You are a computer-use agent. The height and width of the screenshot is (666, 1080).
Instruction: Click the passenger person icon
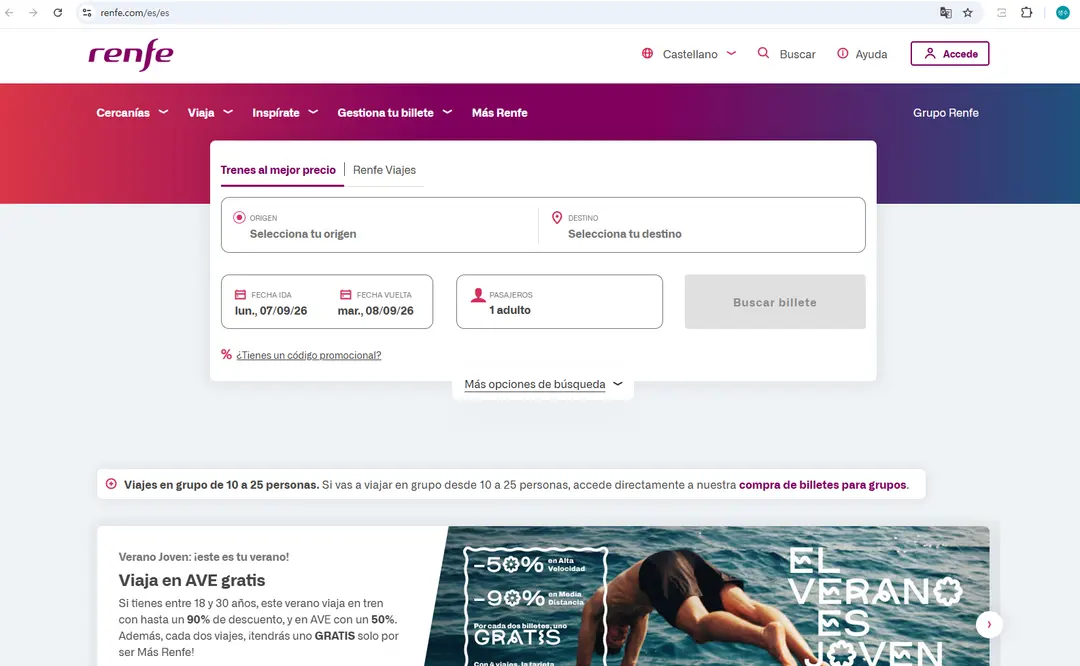click(478, 295)
